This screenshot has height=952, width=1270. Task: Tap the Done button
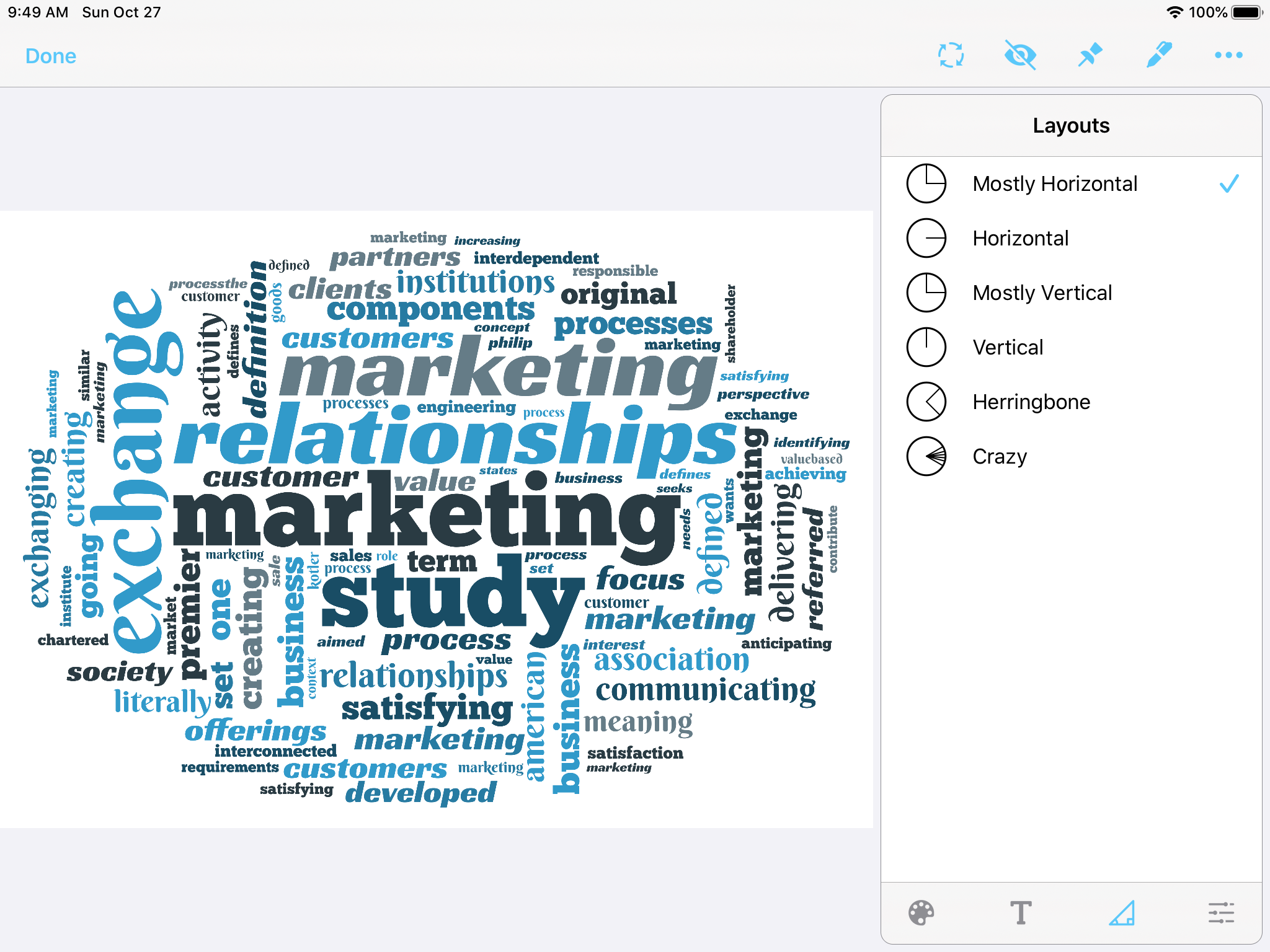tap(51, 56)
